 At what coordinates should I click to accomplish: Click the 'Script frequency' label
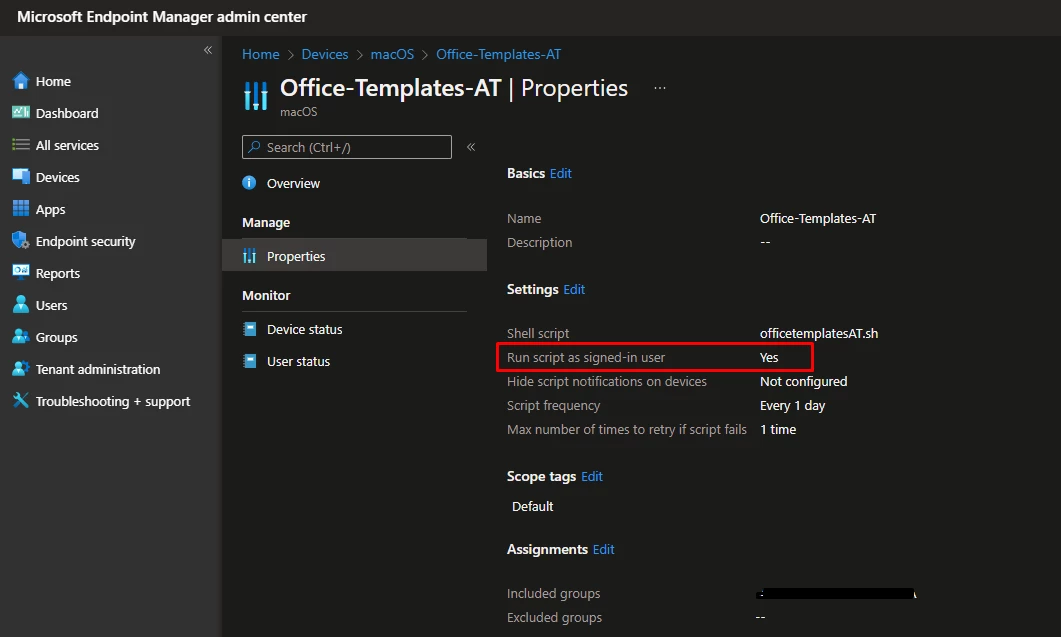[554, 405]
